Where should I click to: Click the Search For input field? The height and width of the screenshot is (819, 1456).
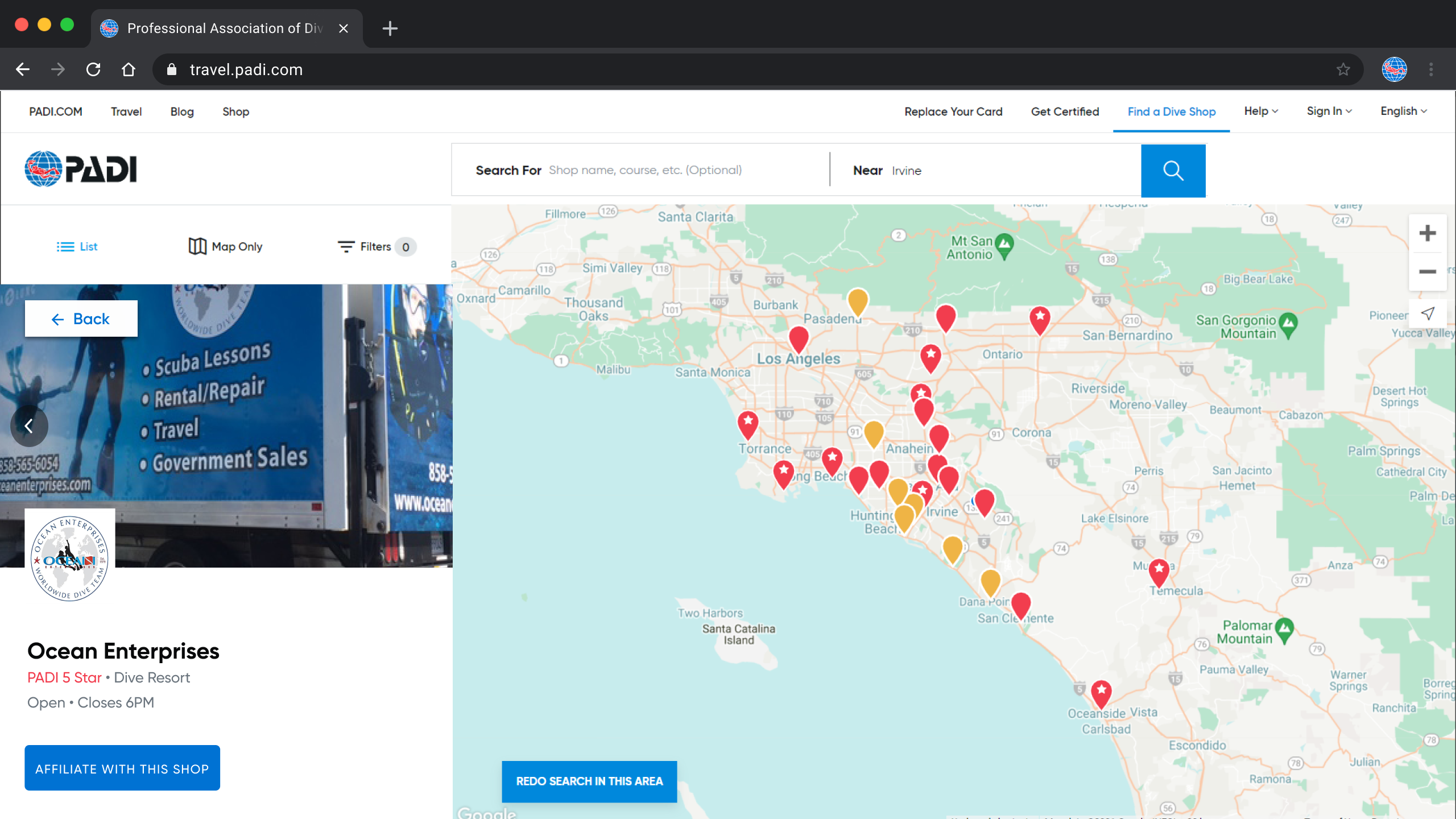(682, 171)
